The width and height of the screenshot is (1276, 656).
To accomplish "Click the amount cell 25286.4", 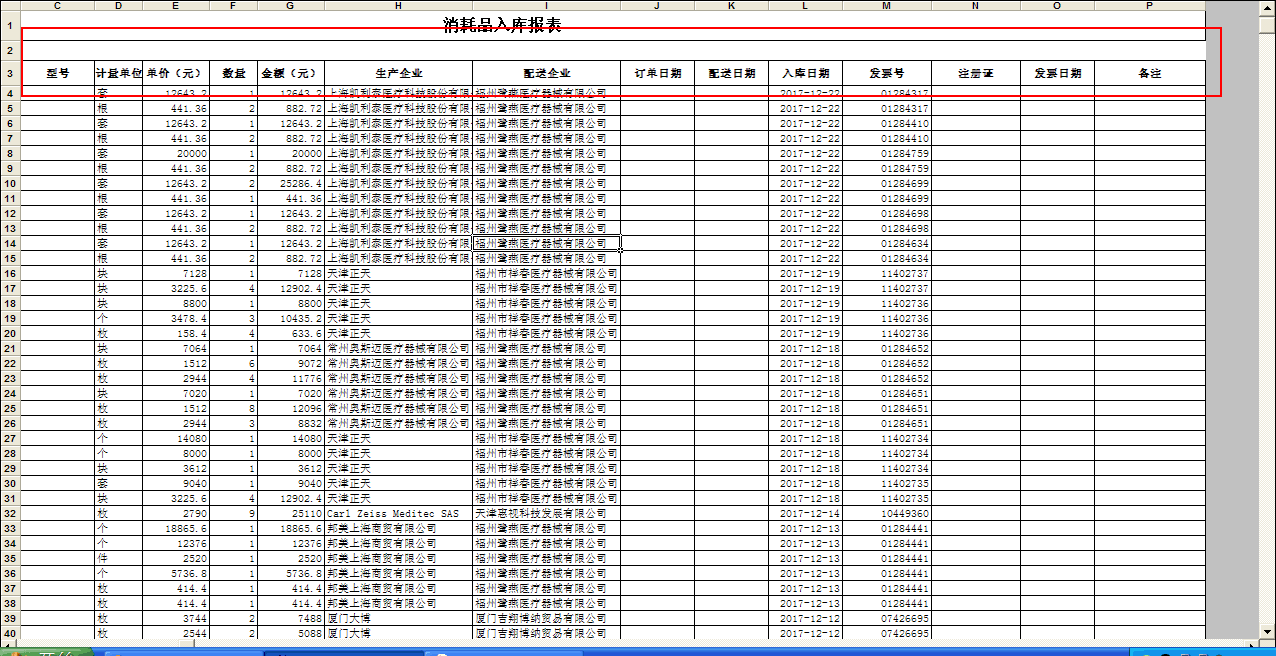I will click(x=290, y=183).
